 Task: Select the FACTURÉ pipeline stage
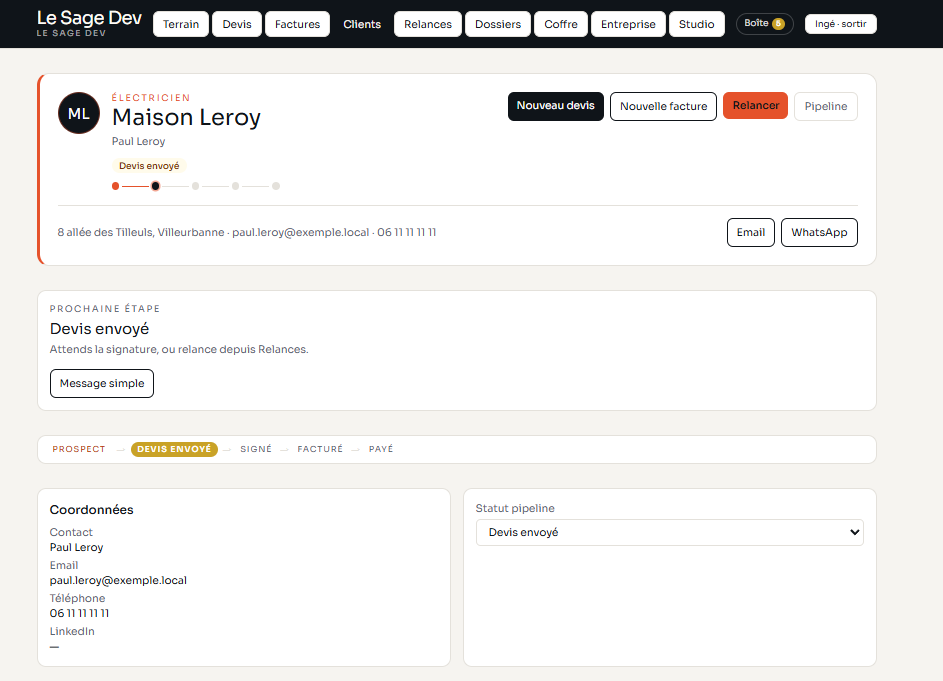tap(320, 449)
